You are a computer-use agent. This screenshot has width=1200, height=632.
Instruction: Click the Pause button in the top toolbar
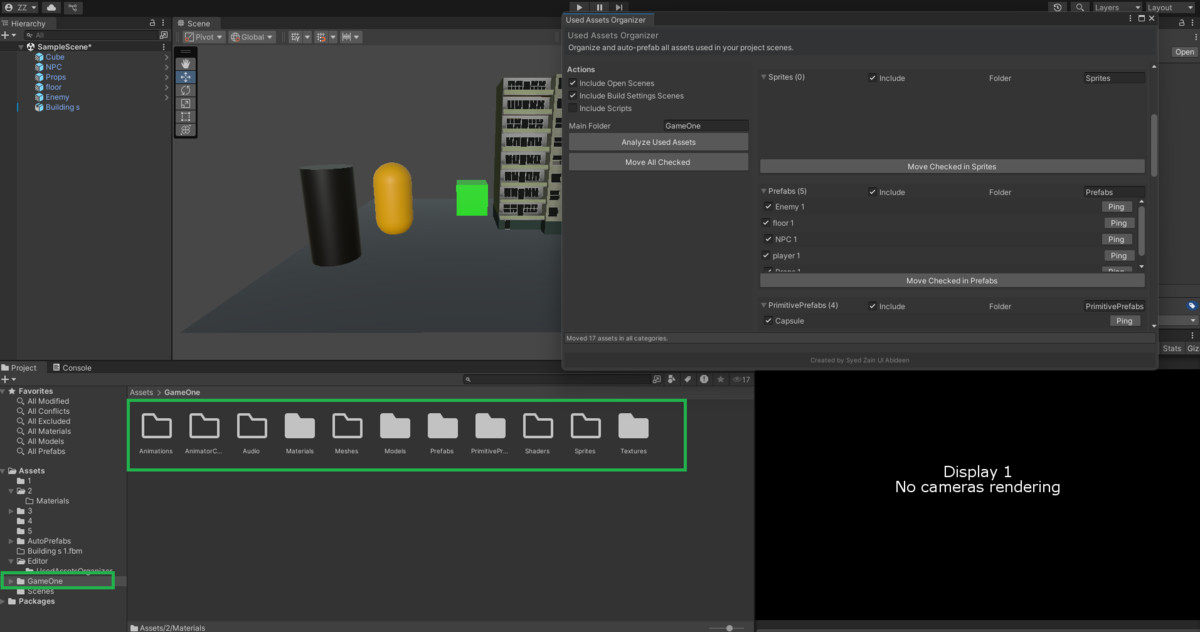click(x=599, y=7)
